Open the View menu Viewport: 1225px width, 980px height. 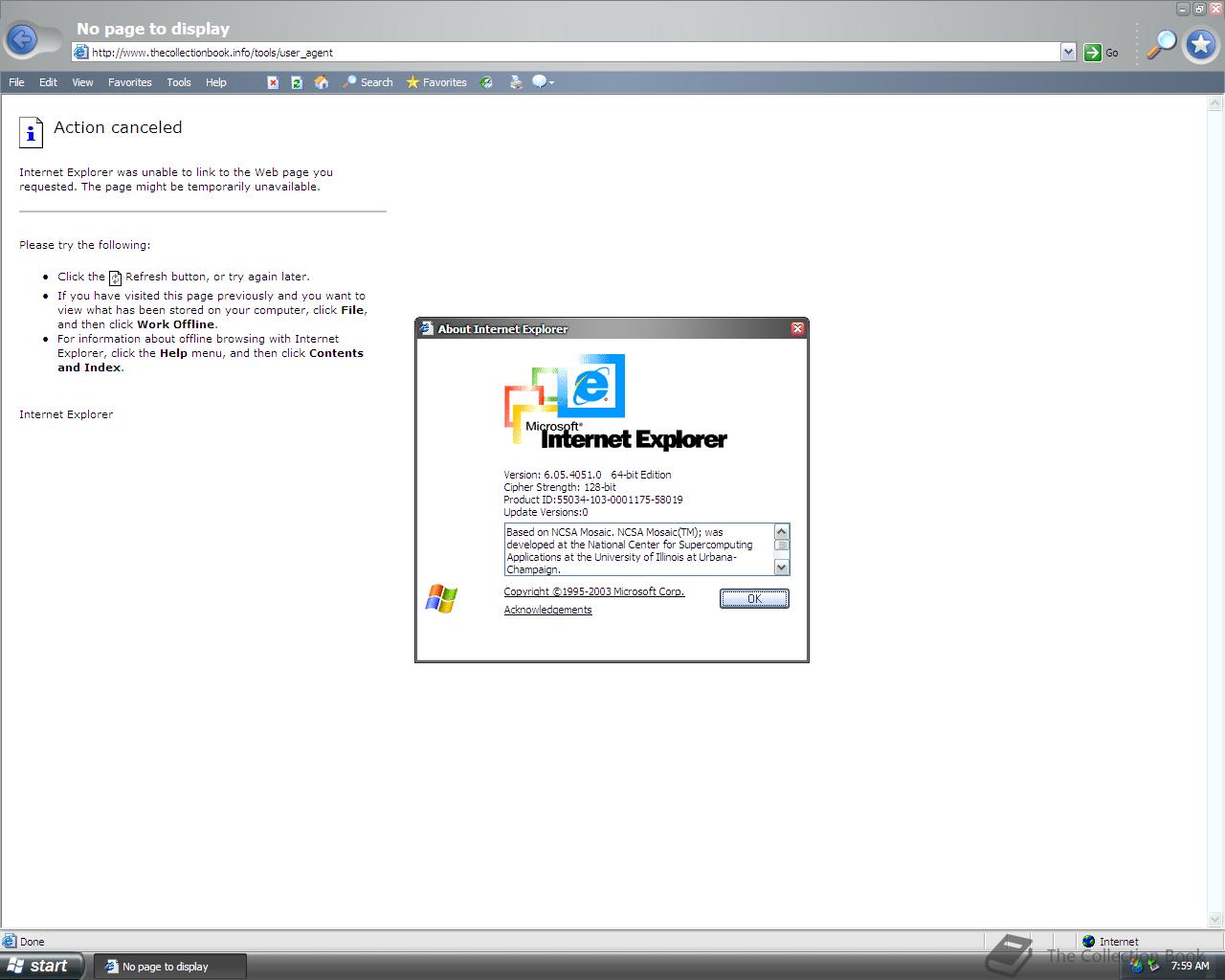pos(82,82)
